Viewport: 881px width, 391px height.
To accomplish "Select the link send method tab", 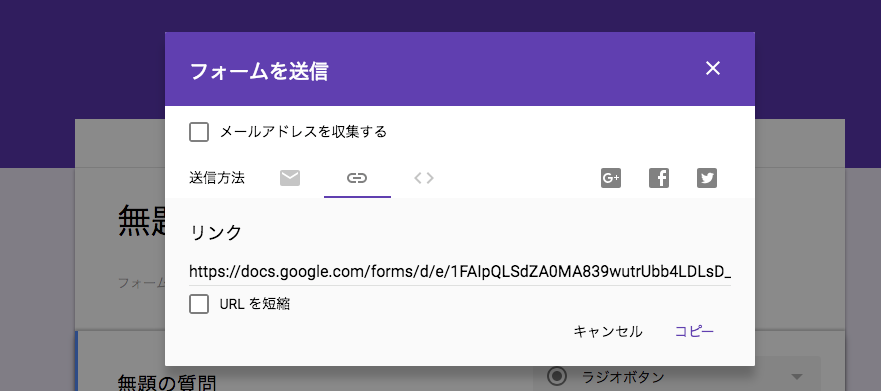I will (x=357, y=179).
